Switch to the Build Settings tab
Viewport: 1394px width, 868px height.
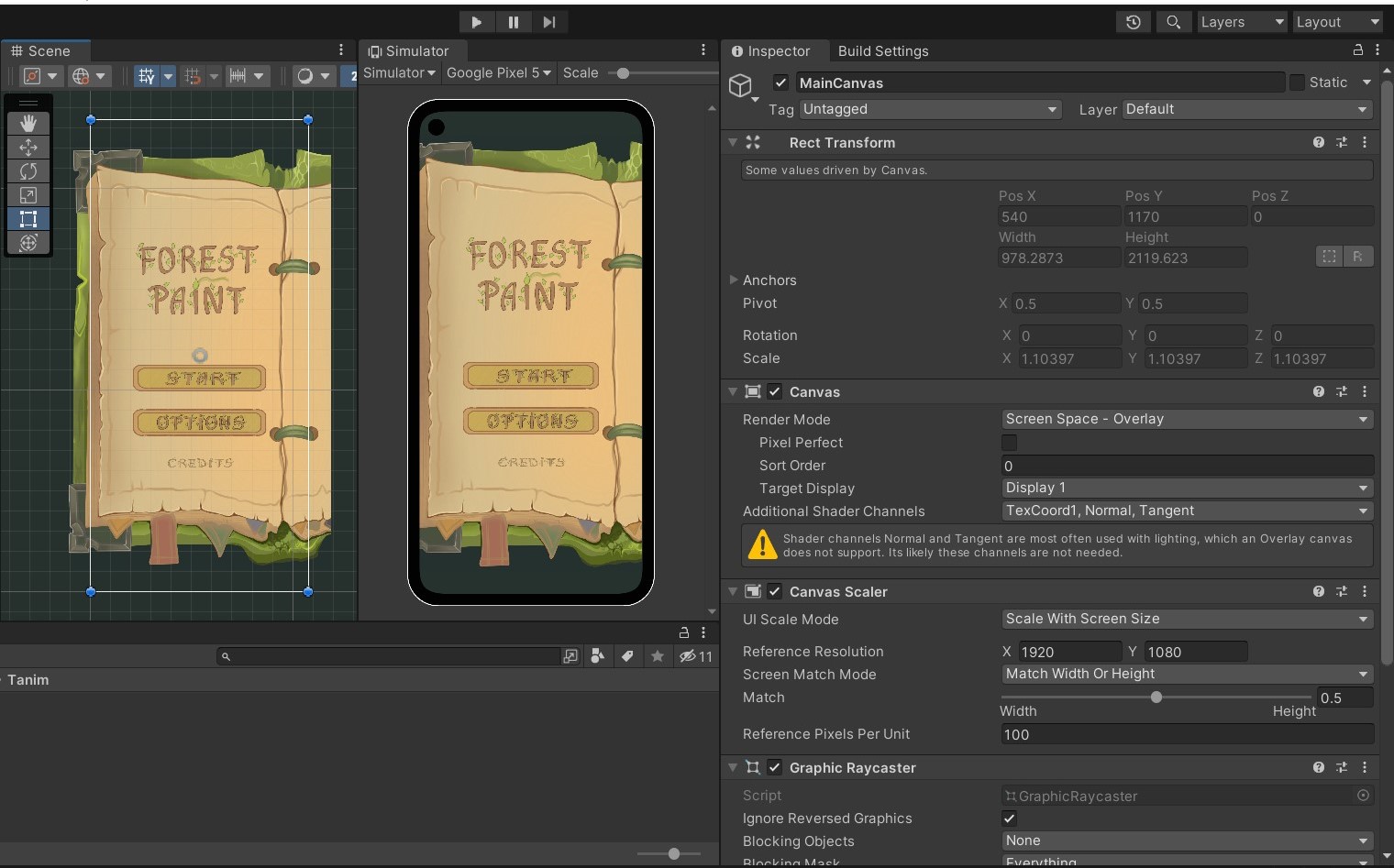click(883, 51)
